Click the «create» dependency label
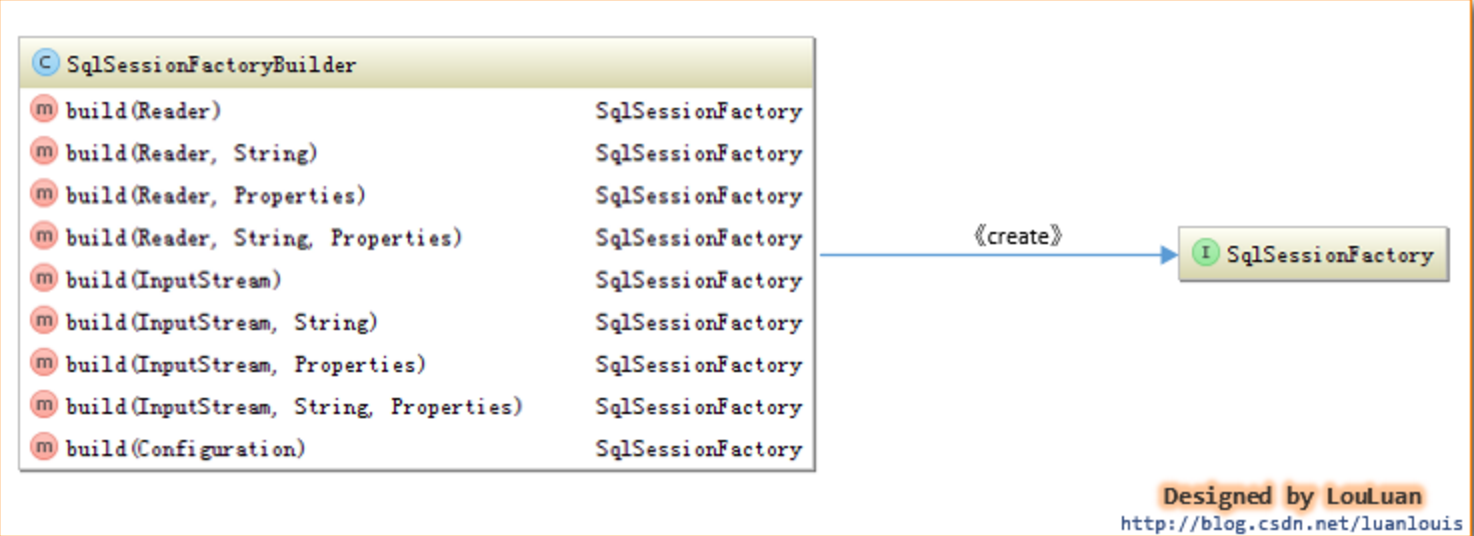This screenshot has width=1474, height=536. point(1017,236)
